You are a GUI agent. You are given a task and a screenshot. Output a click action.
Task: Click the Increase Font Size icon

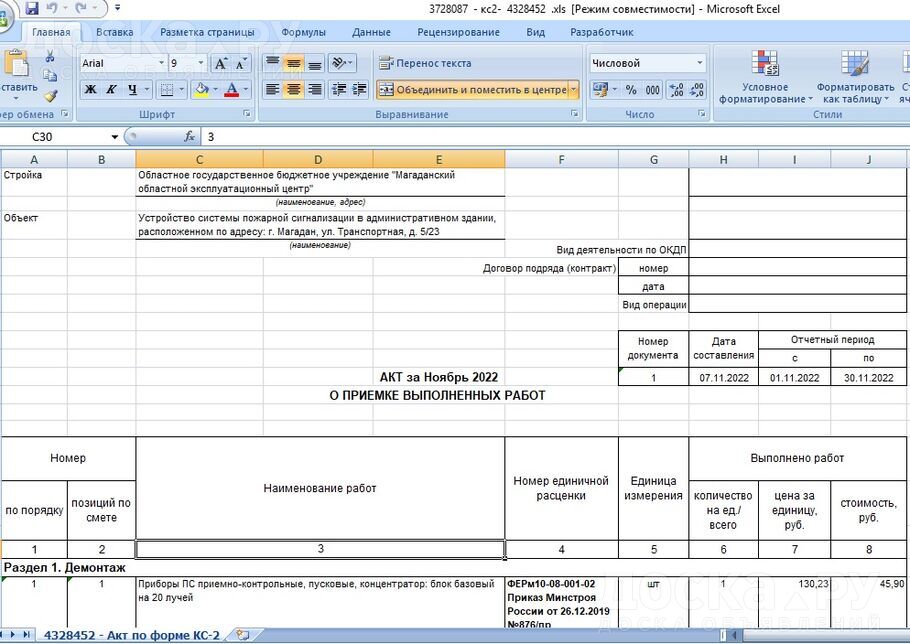(221, 63)
